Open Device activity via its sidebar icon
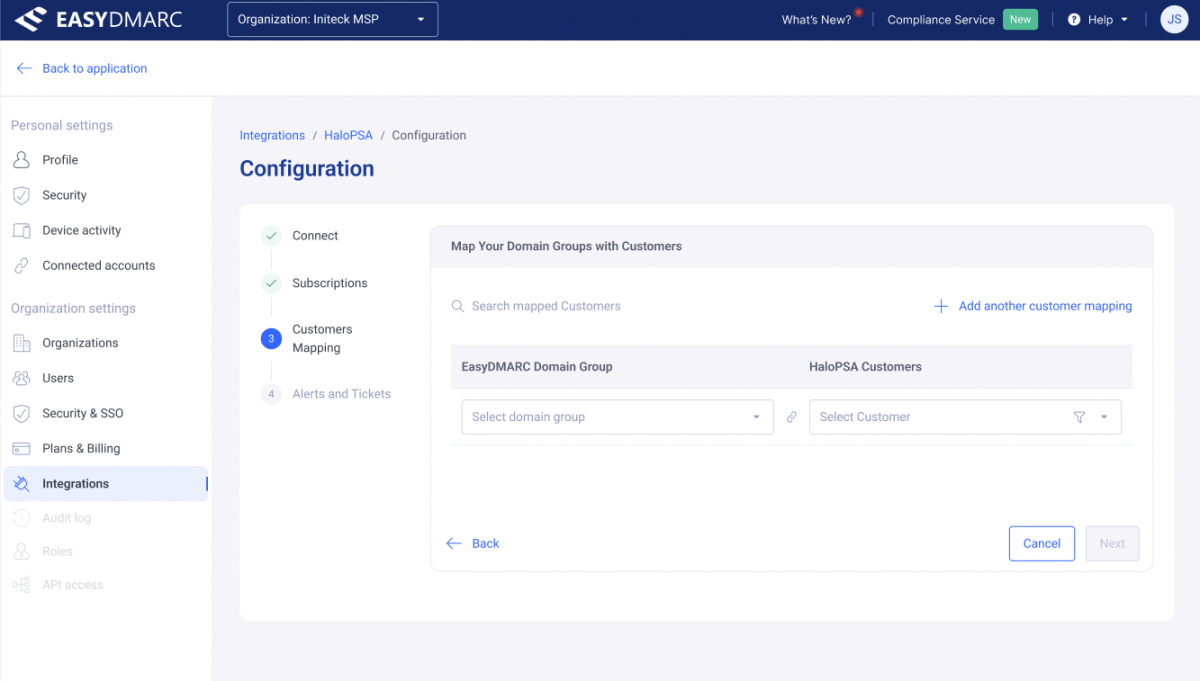 click(22, 230)
